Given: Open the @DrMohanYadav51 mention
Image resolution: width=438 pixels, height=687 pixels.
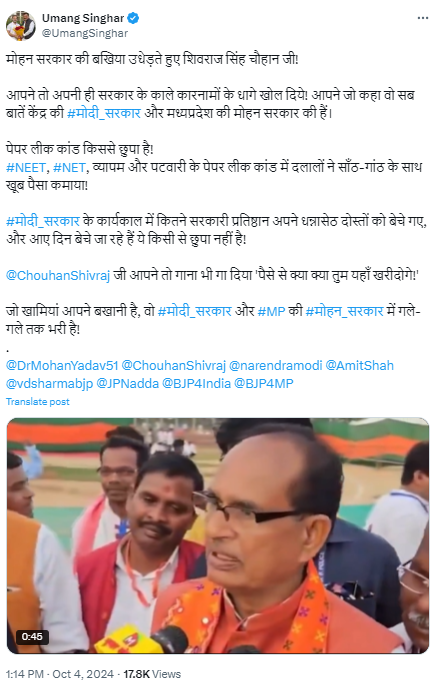Looking at the screenshot, I should click(62, 365).
